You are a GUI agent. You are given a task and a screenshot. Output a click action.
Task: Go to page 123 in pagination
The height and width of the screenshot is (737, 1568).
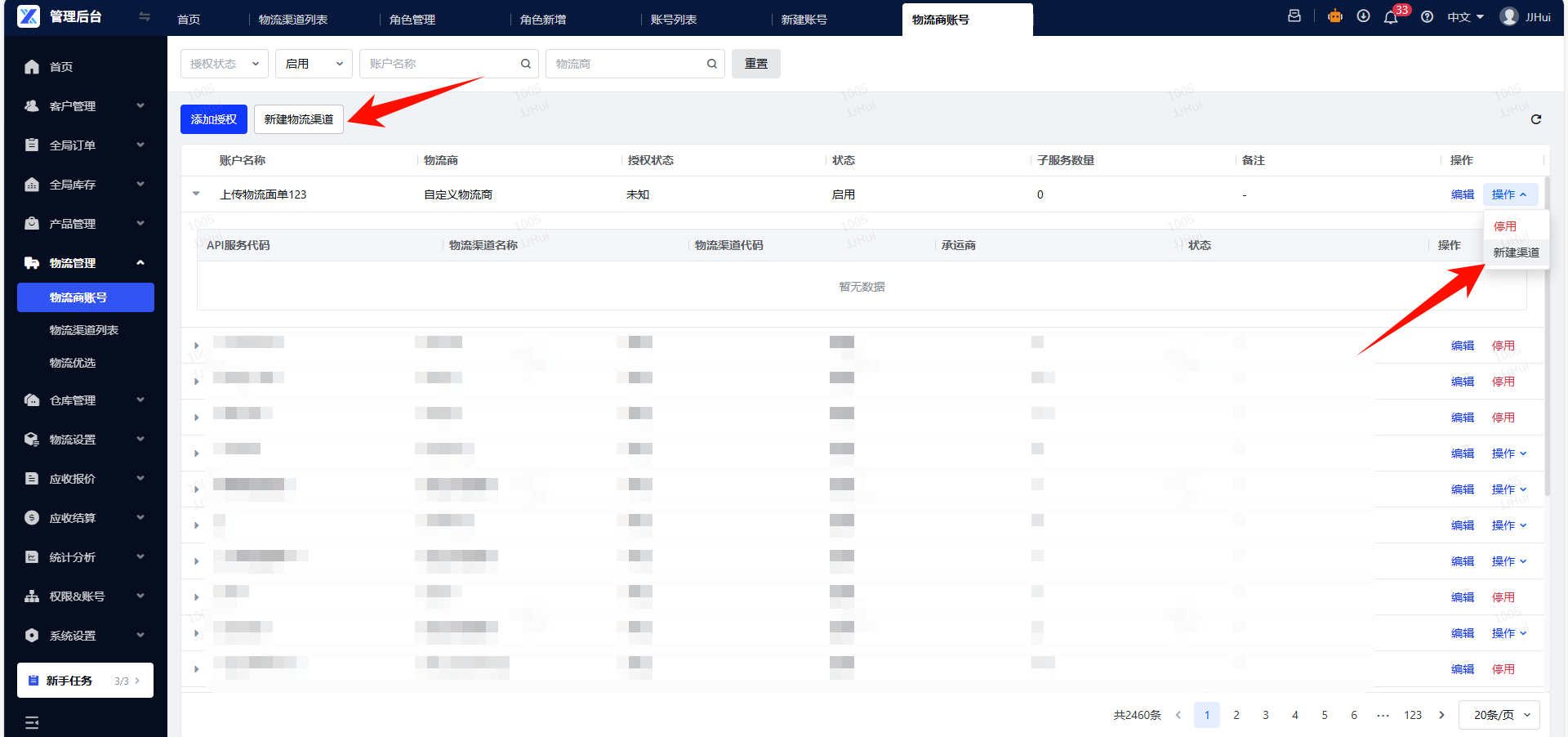tap(1413, 715)
